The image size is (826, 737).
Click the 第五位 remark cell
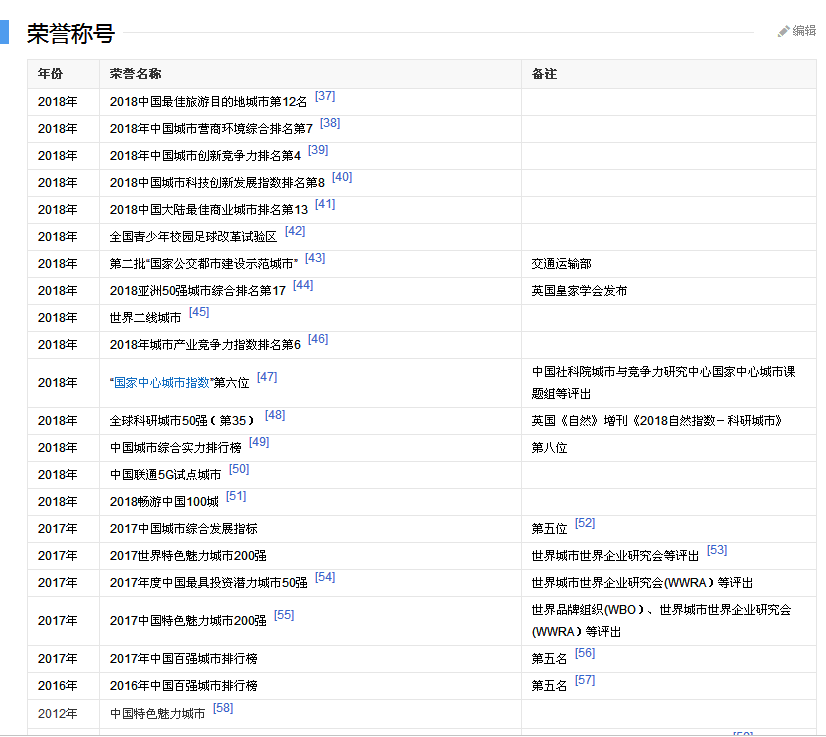(x=549, y=529)
